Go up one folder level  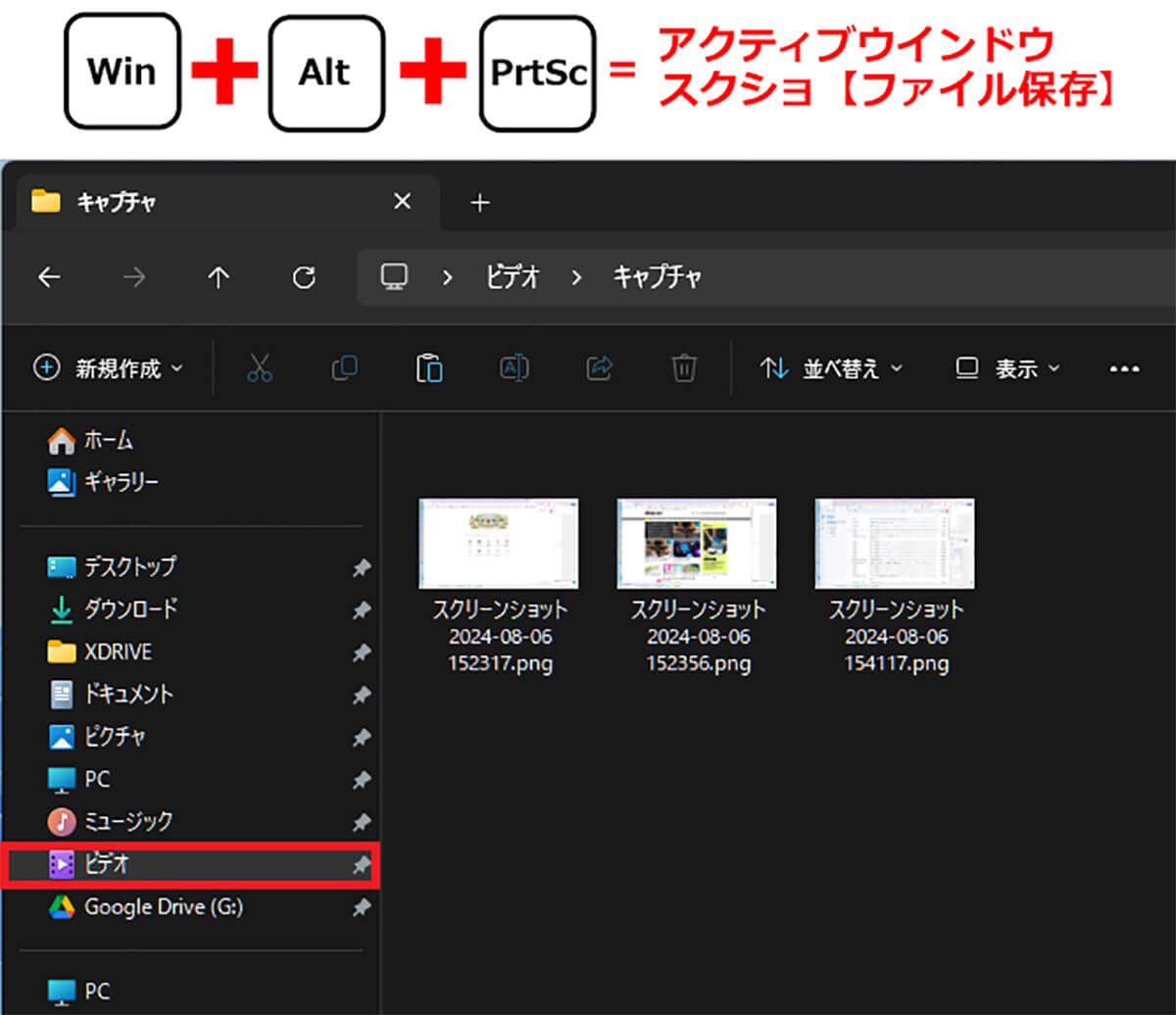pyautogui.click(x=218, y=278)
